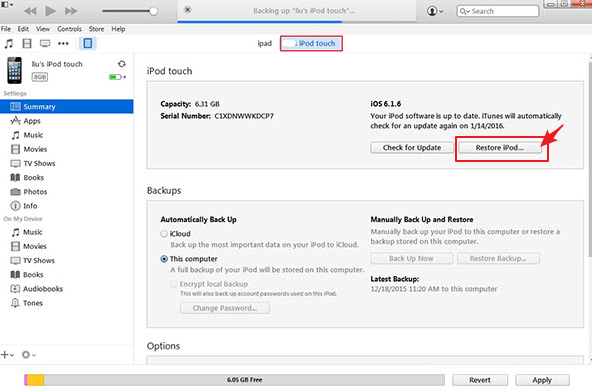Screen dimensions: 592x392
Task: Open the account user menu
Action: (435, 11)
